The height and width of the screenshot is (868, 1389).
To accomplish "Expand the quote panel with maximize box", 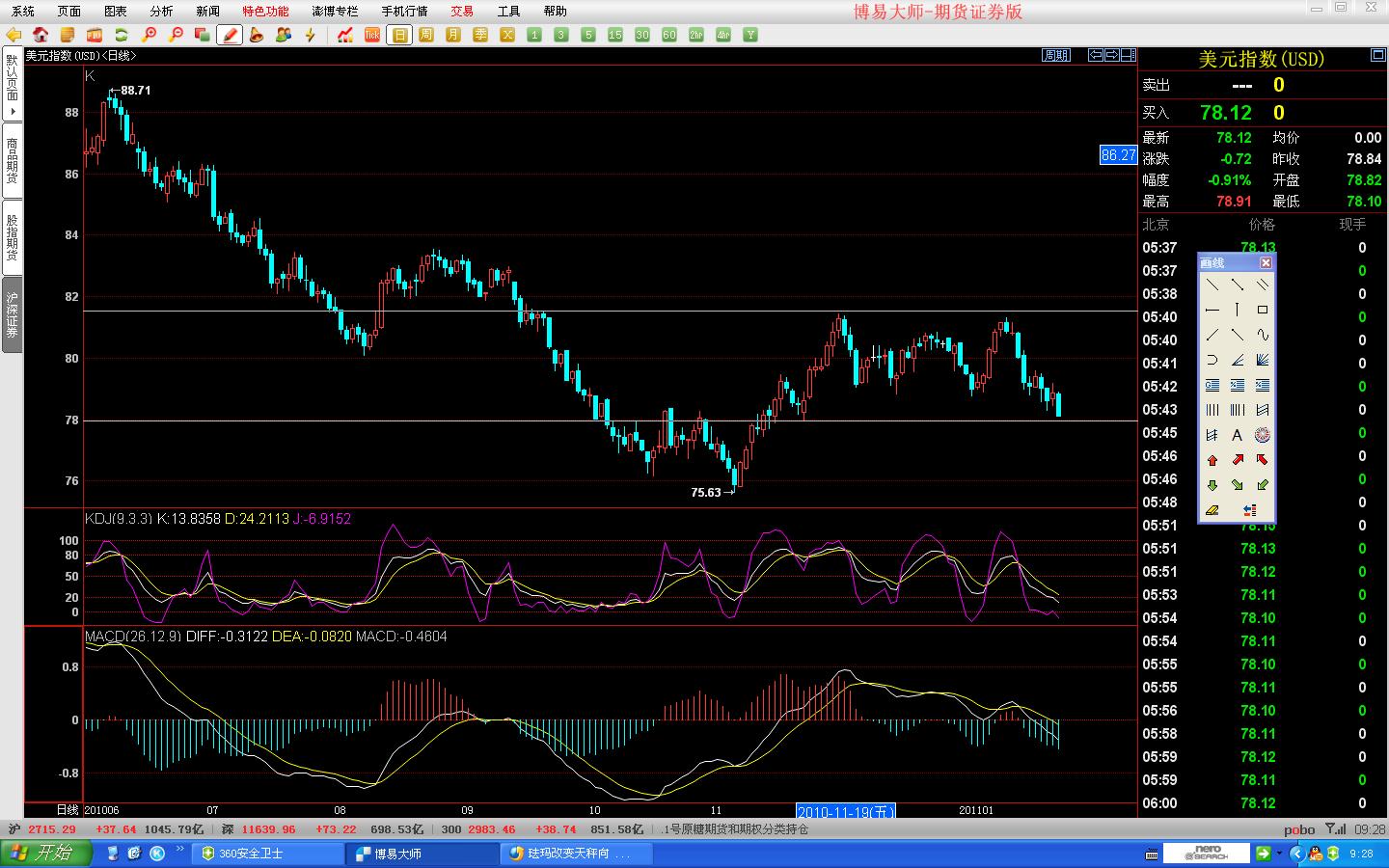I will (1377, 56).
